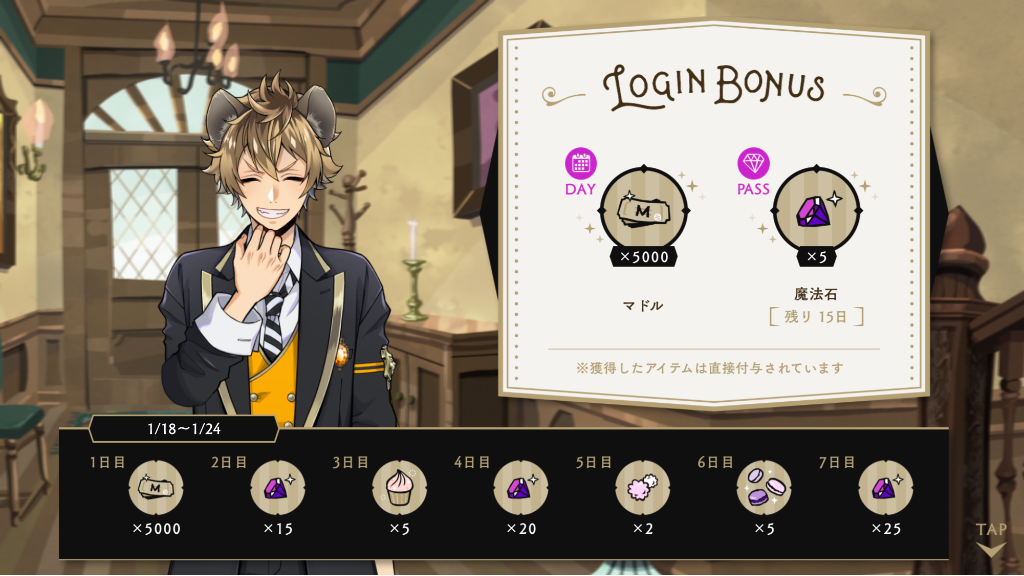This screenshot has height=576, width=1024.
Task: Tap the TAP arrow to continue
Action: click(x=991, y=539)
